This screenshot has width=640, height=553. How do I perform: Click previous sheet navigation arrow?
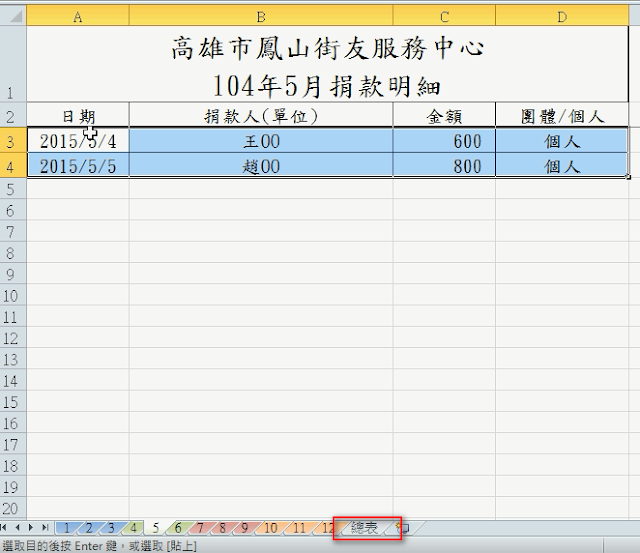click(x=17, y=528)
